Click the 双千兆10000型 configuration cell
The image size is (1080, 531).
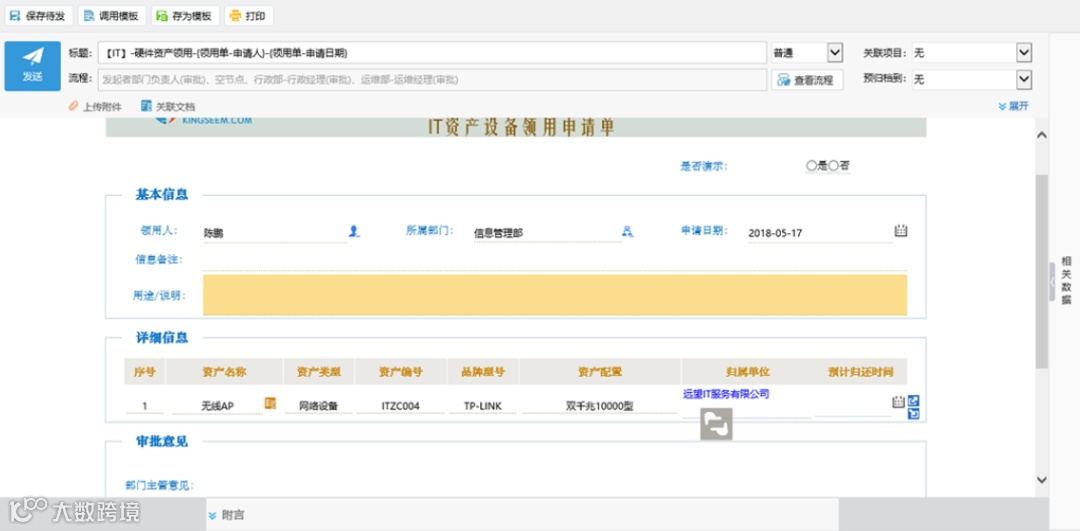pyautogui.click(x=599, y=406)
